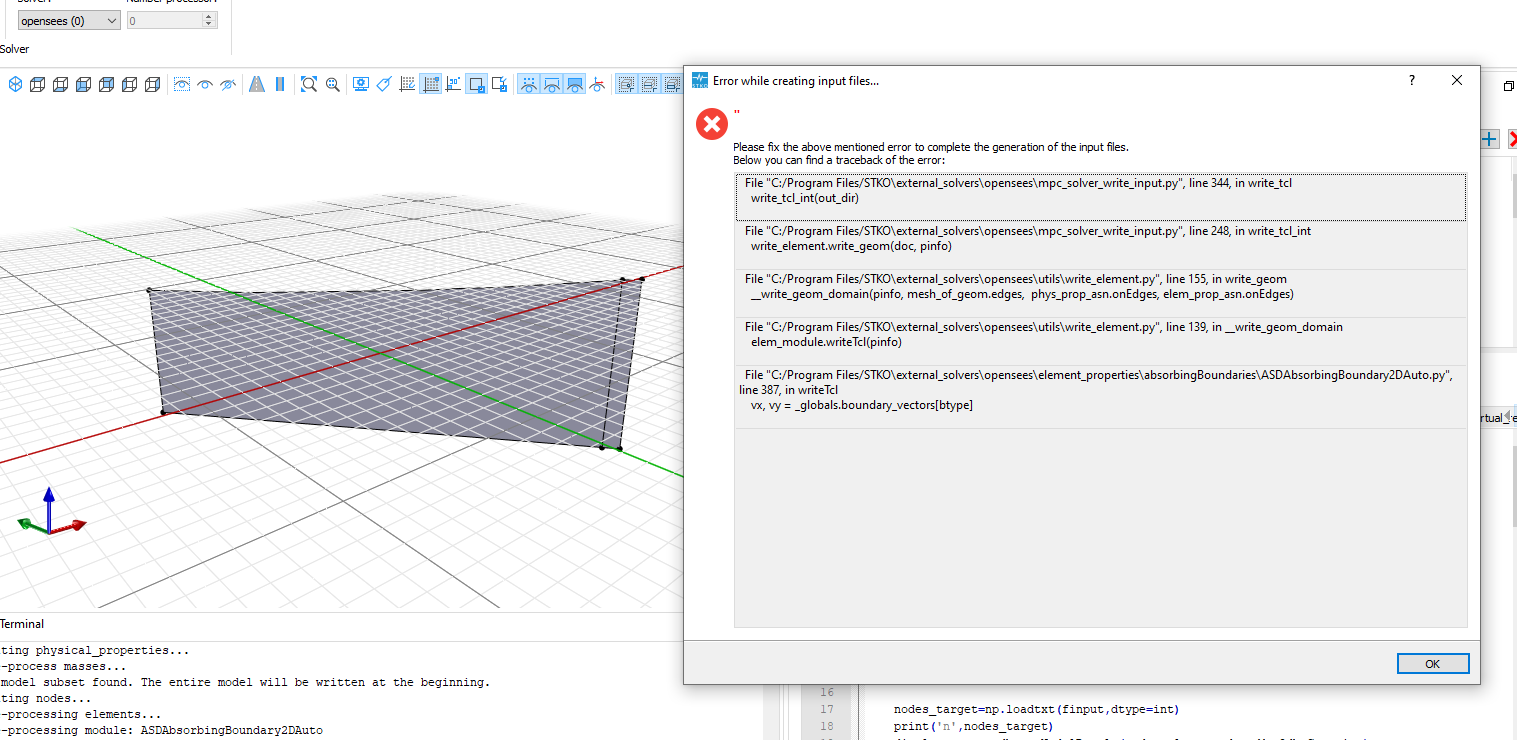Click code line 18 print('n',nodes_target)
1517x740 pixels.
tap(973, 726)
